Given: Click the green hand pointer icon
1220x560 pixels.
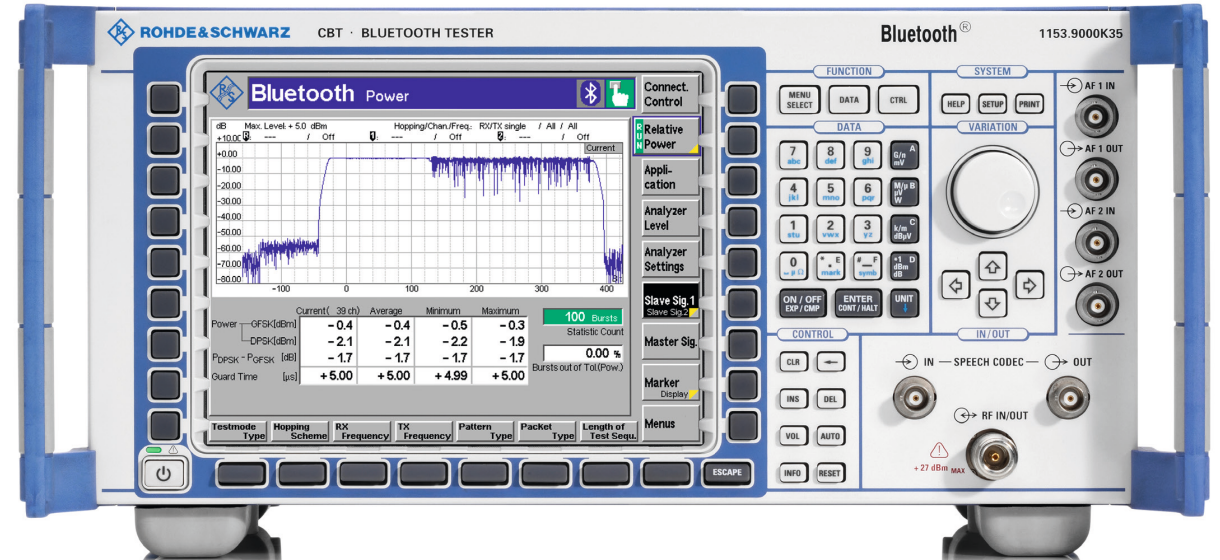Looking at the screenshot, I should [621, 93].
